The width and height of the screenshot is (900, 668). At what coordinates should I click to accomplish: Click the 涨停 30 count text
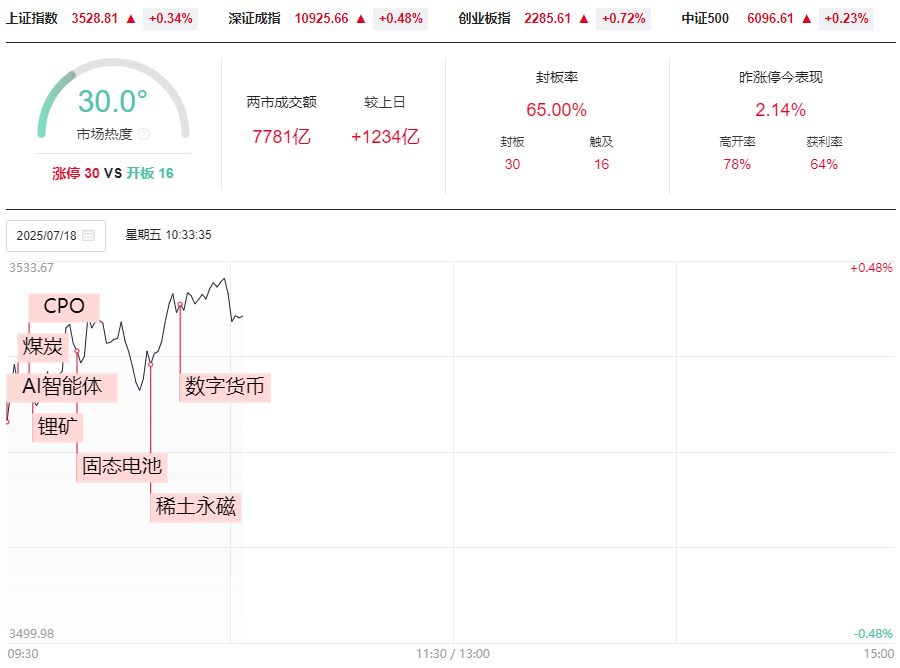[x=76, y=173]
